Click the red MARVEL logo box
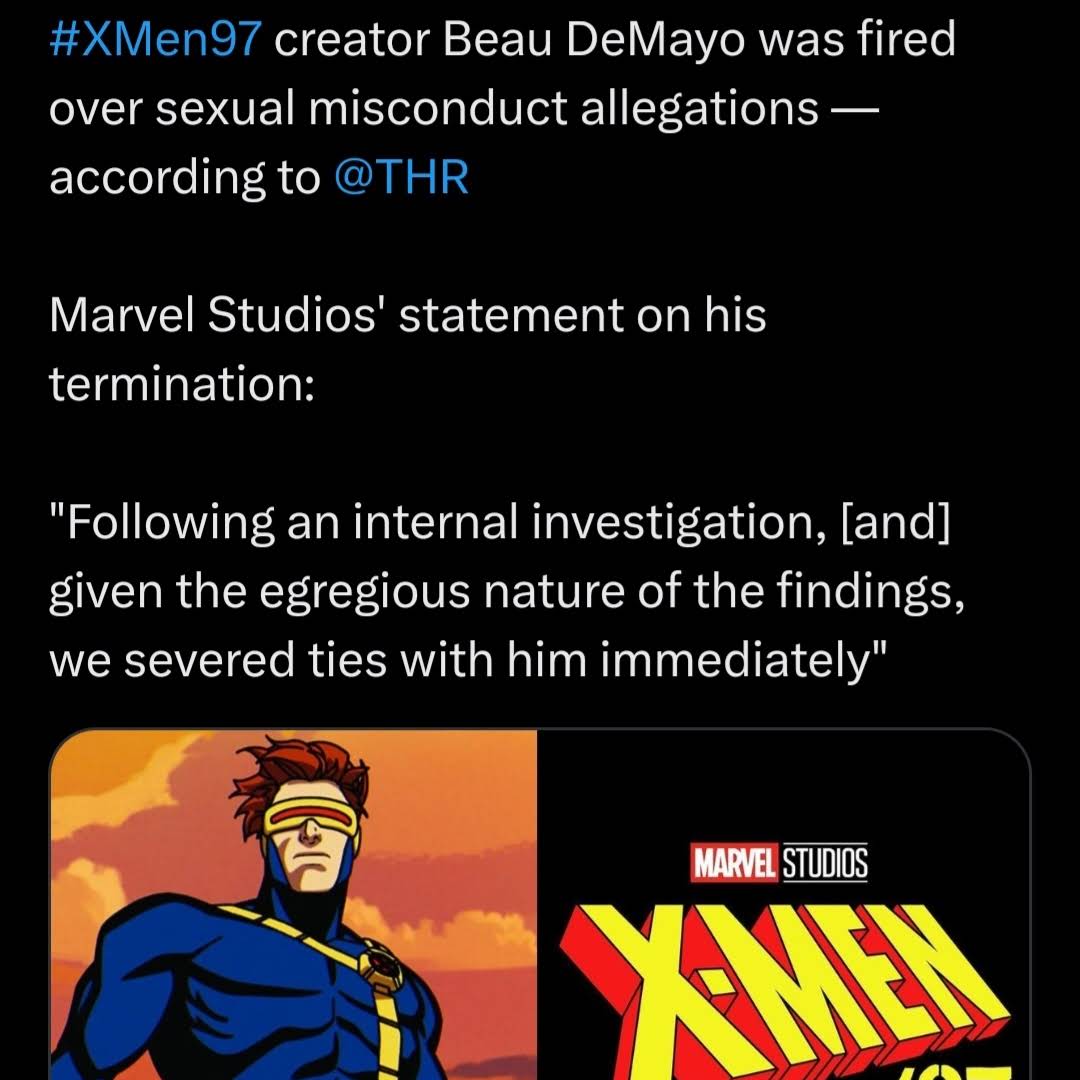Viewport: 1080px width, 1080px height. point(735,864)
